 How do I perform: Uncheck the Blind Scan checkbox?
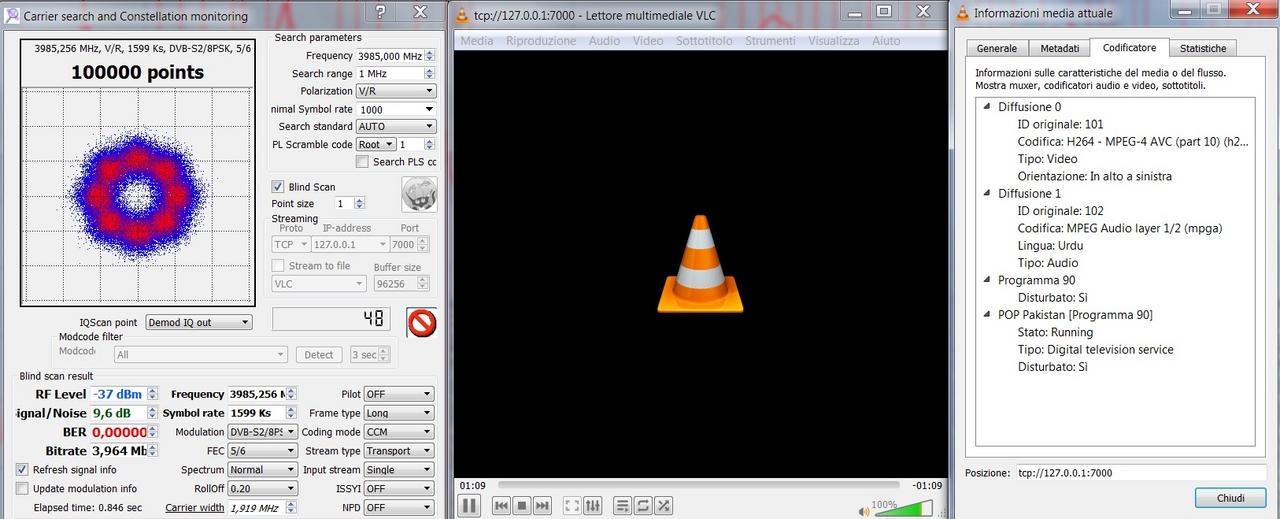(278, 187)
